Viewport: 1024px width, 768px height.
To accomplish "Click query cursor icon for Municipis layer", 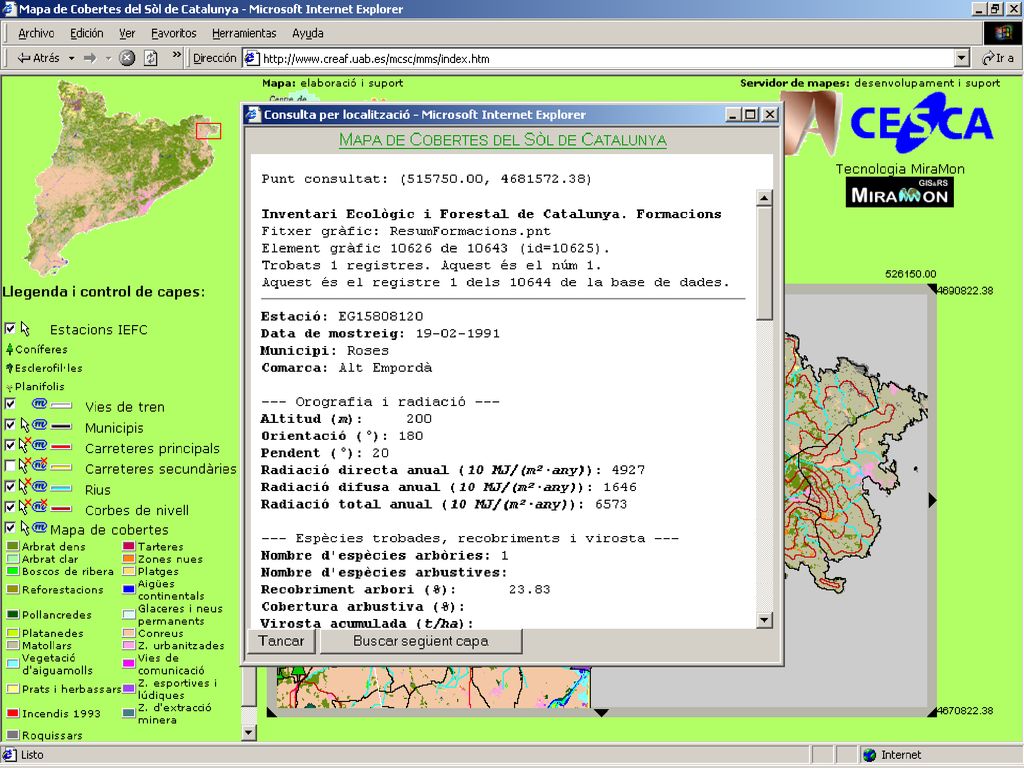I will pos(25,425).
